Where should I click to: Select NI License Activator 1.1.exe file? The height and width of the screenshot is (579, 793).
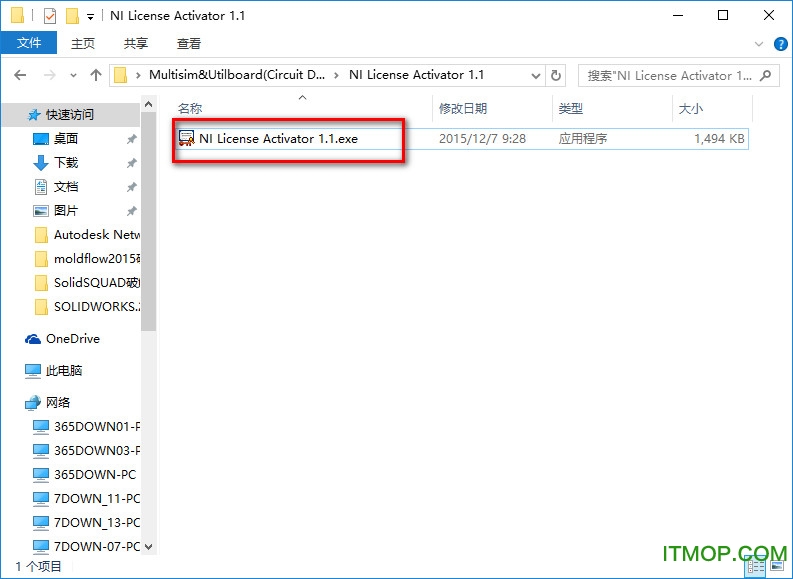pyautogui.click(x=278, y=139)
